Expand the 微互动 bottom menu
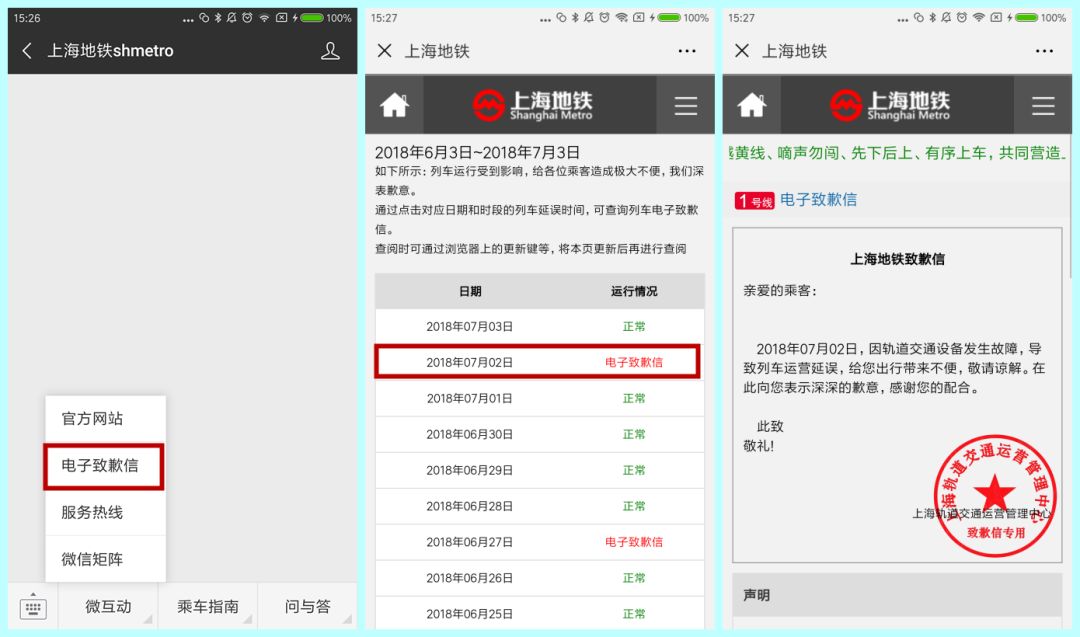Screen dimensions: 1080x637 tap(108, 607)
